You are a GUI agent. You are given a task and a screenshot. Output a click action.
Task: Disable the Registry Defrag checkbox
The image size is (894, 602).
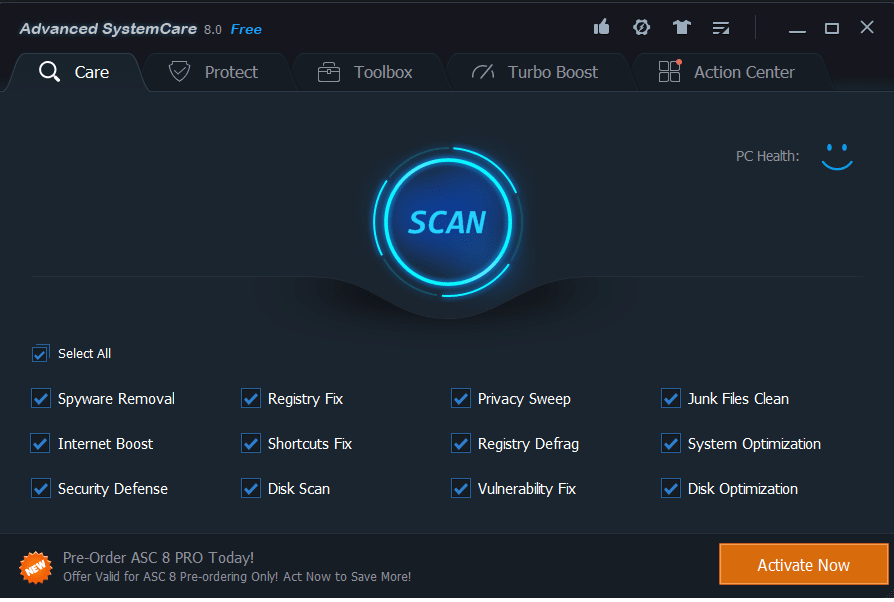461,444
